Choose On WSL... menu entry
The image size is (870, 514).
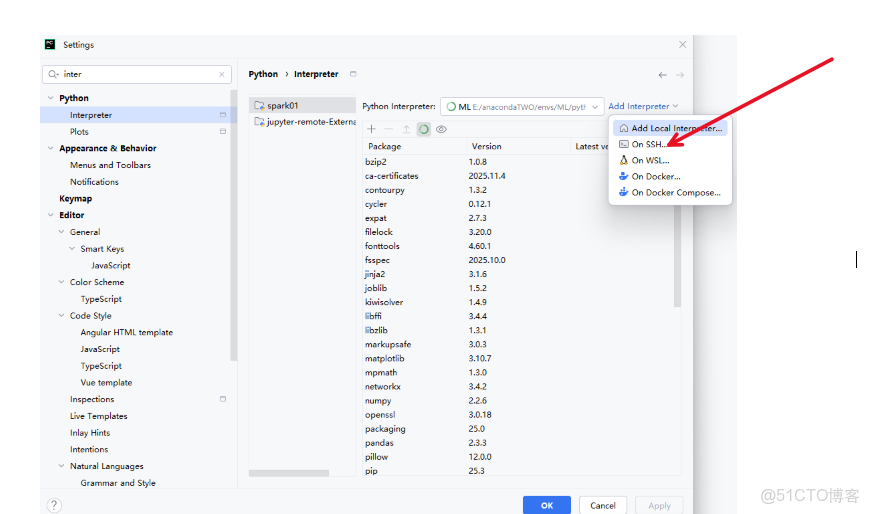pos(670,160)
